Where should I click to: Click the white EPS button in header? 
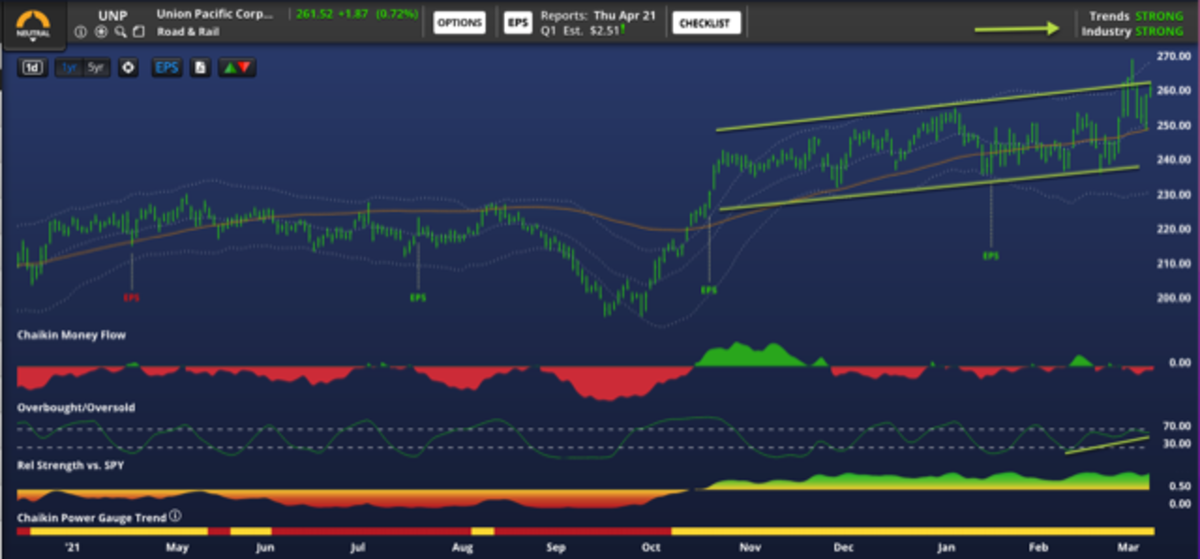point(517,23)
